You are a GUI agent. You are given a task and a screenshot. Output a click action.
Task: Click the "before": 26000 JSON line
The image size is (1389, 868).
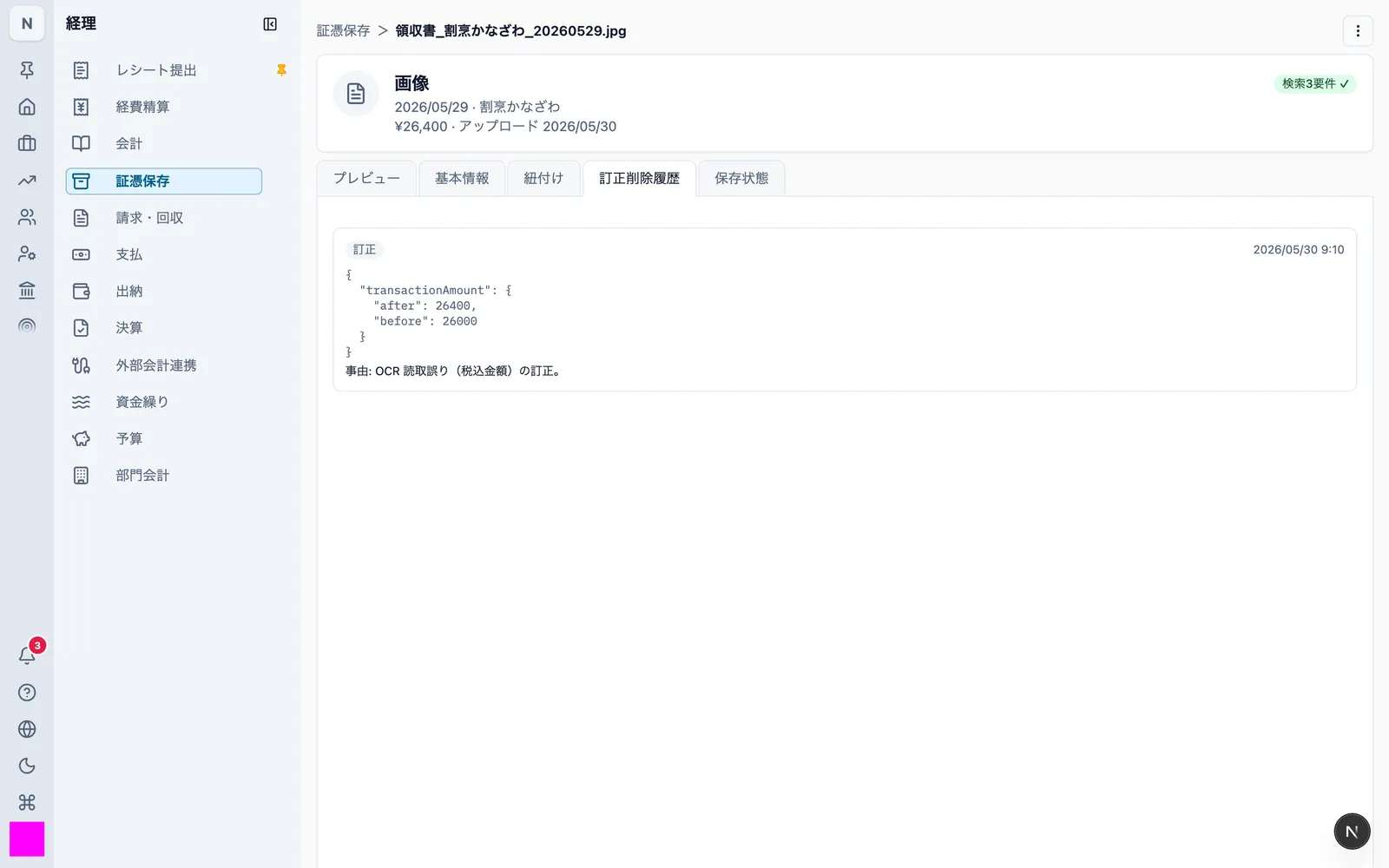point(425,321)
